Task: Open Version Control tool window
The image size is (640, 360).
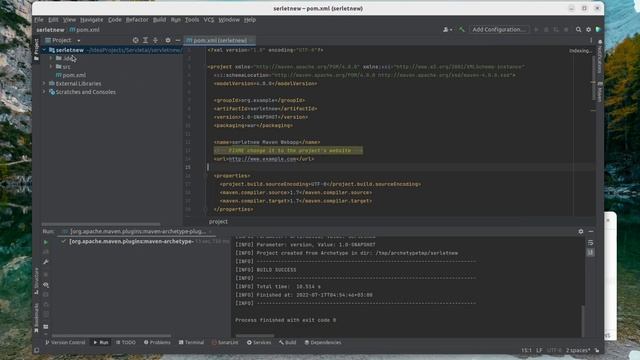Action: tap(65, 342)
